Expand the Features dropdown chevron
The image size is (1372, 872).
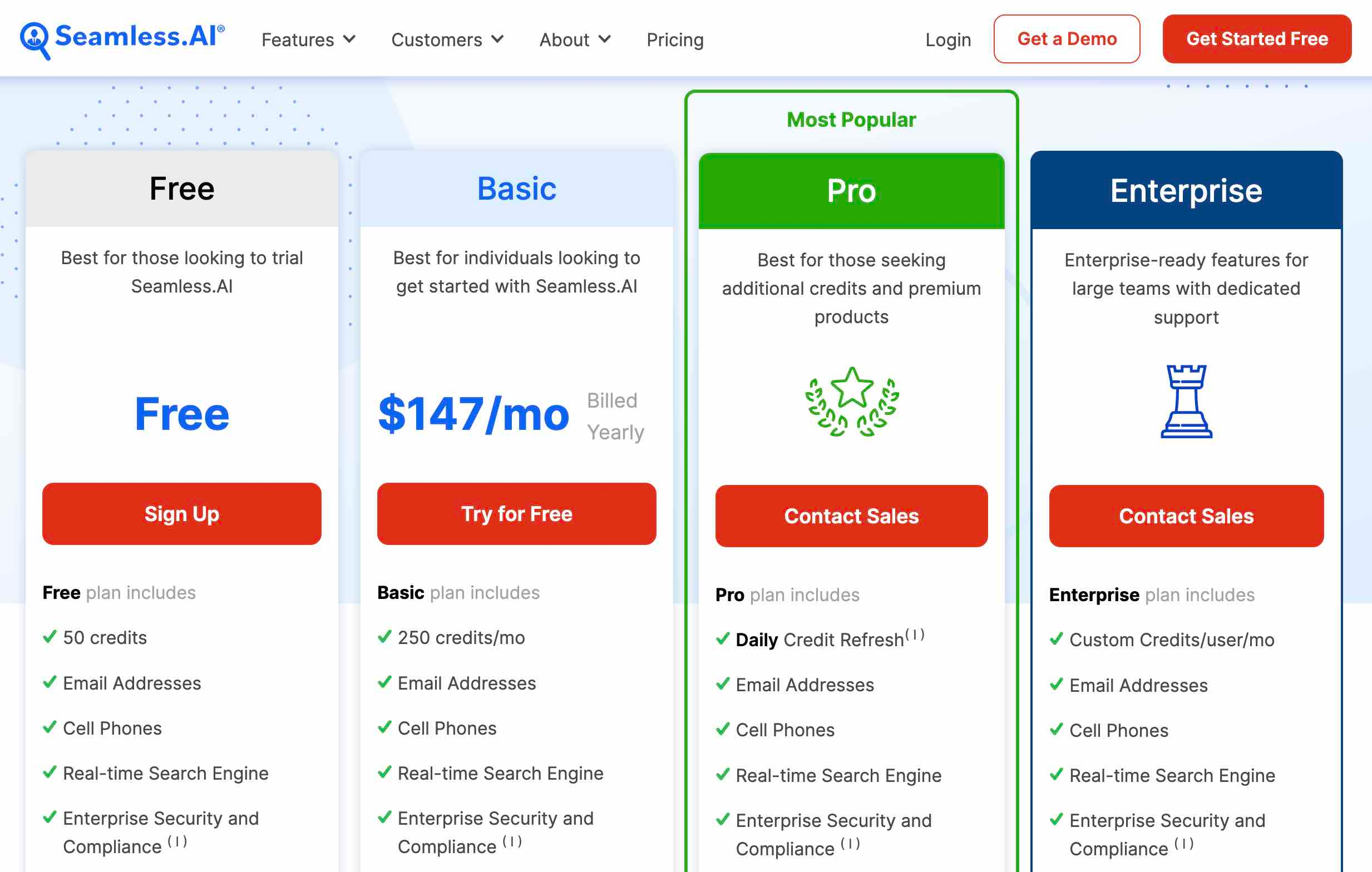(x=349, y=39)
